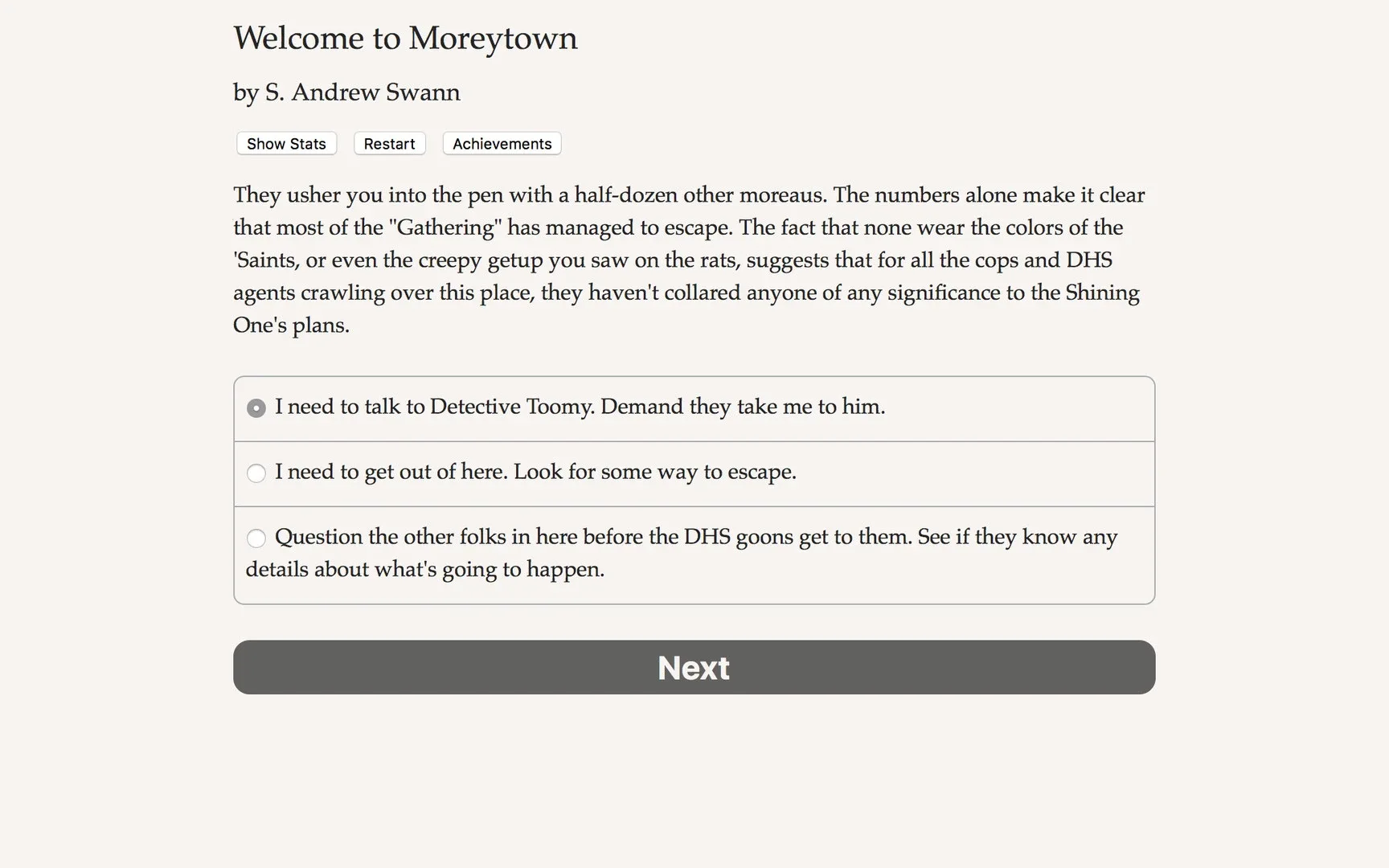Viewport: 1389px width, 868px height.
Task: Click the 'Demand they take me to him' text
Action: pos(742,407)
